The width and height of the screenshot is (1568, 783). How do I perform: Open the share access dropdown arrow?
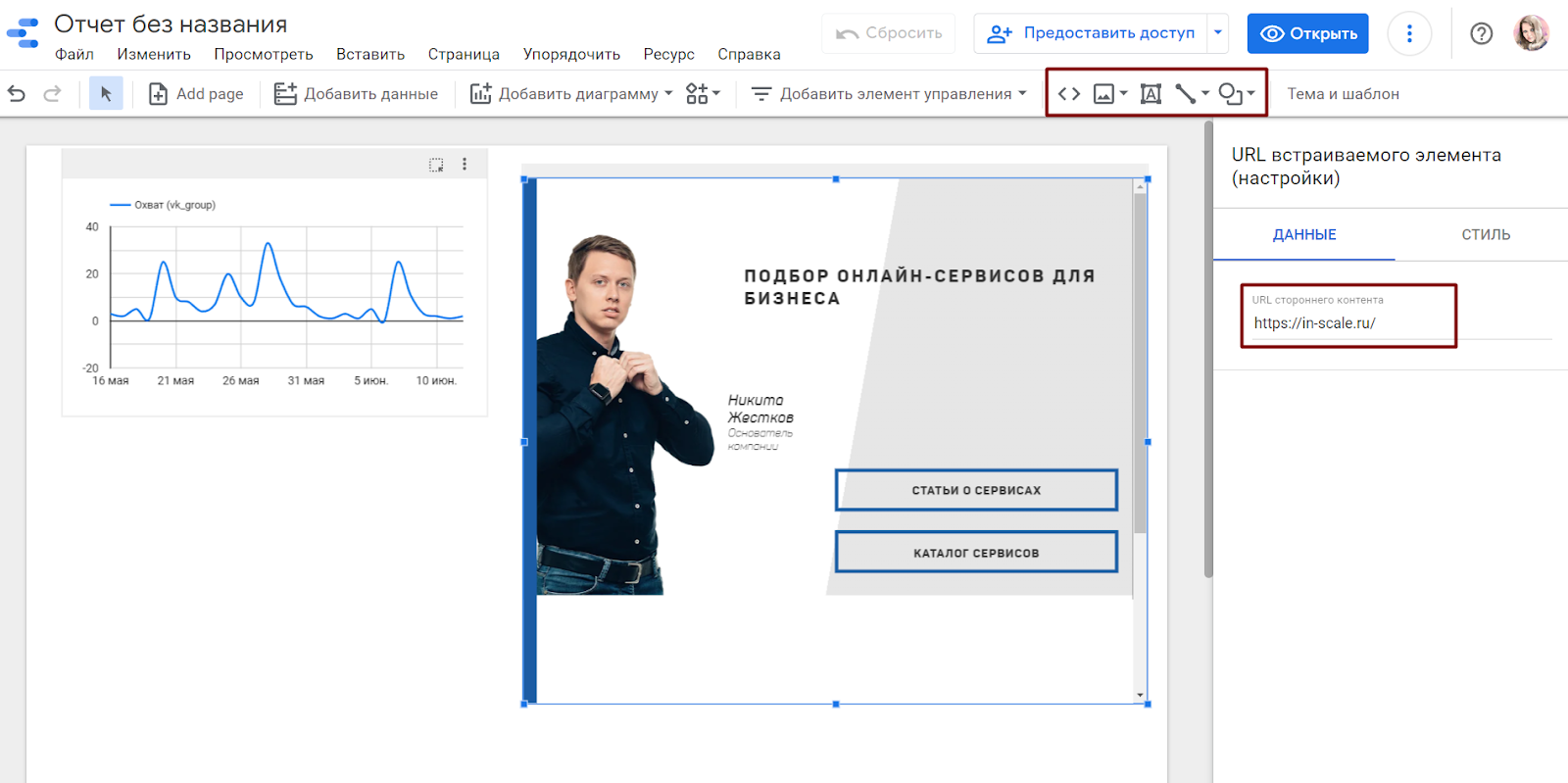click(1218, 33)
